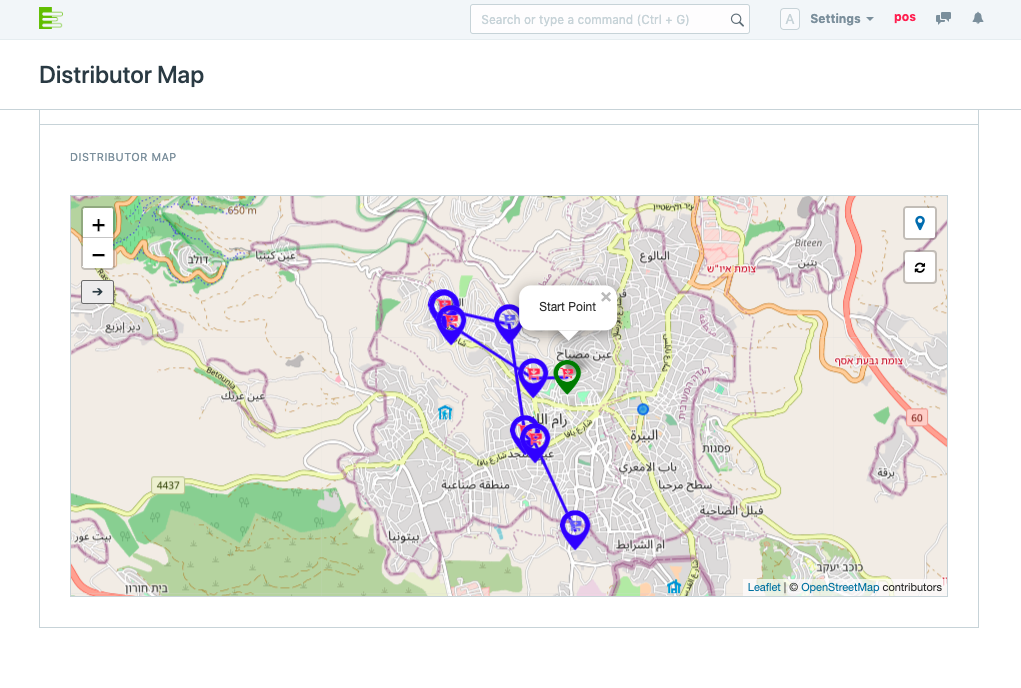
Task: Open the Leaflet attribution link
Action: [764, 587]
